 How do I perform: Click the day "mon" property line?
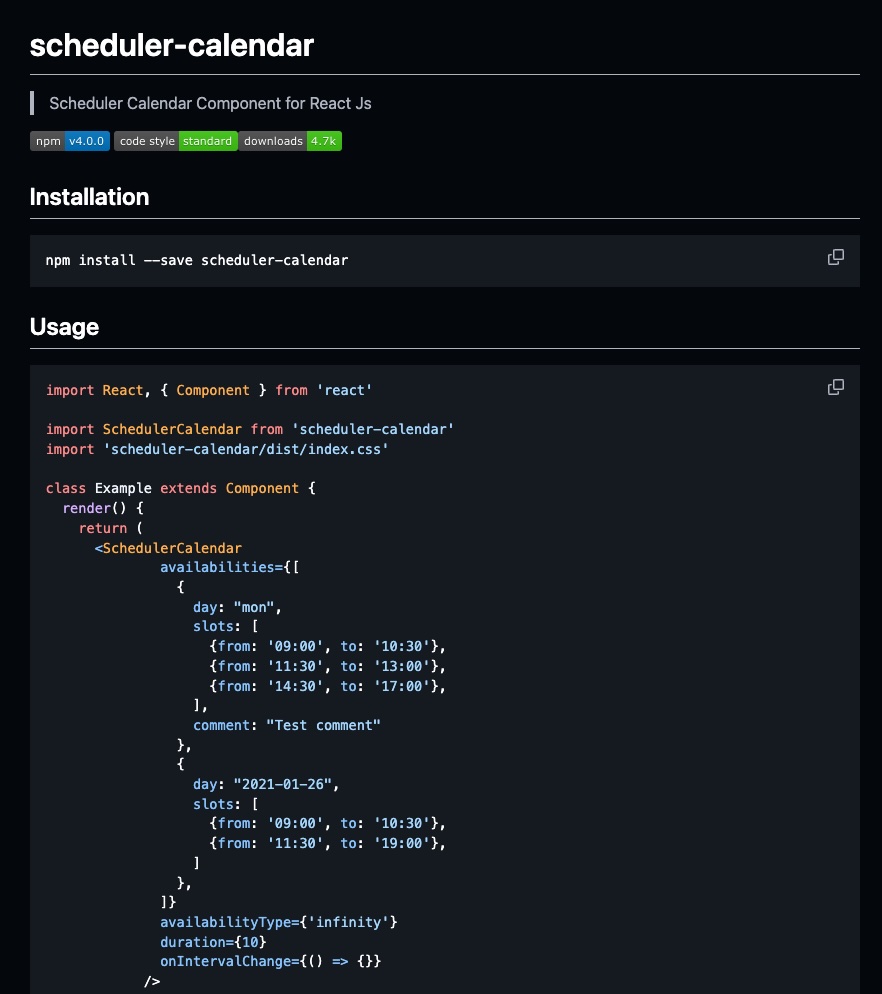click(x=237, y=607)
